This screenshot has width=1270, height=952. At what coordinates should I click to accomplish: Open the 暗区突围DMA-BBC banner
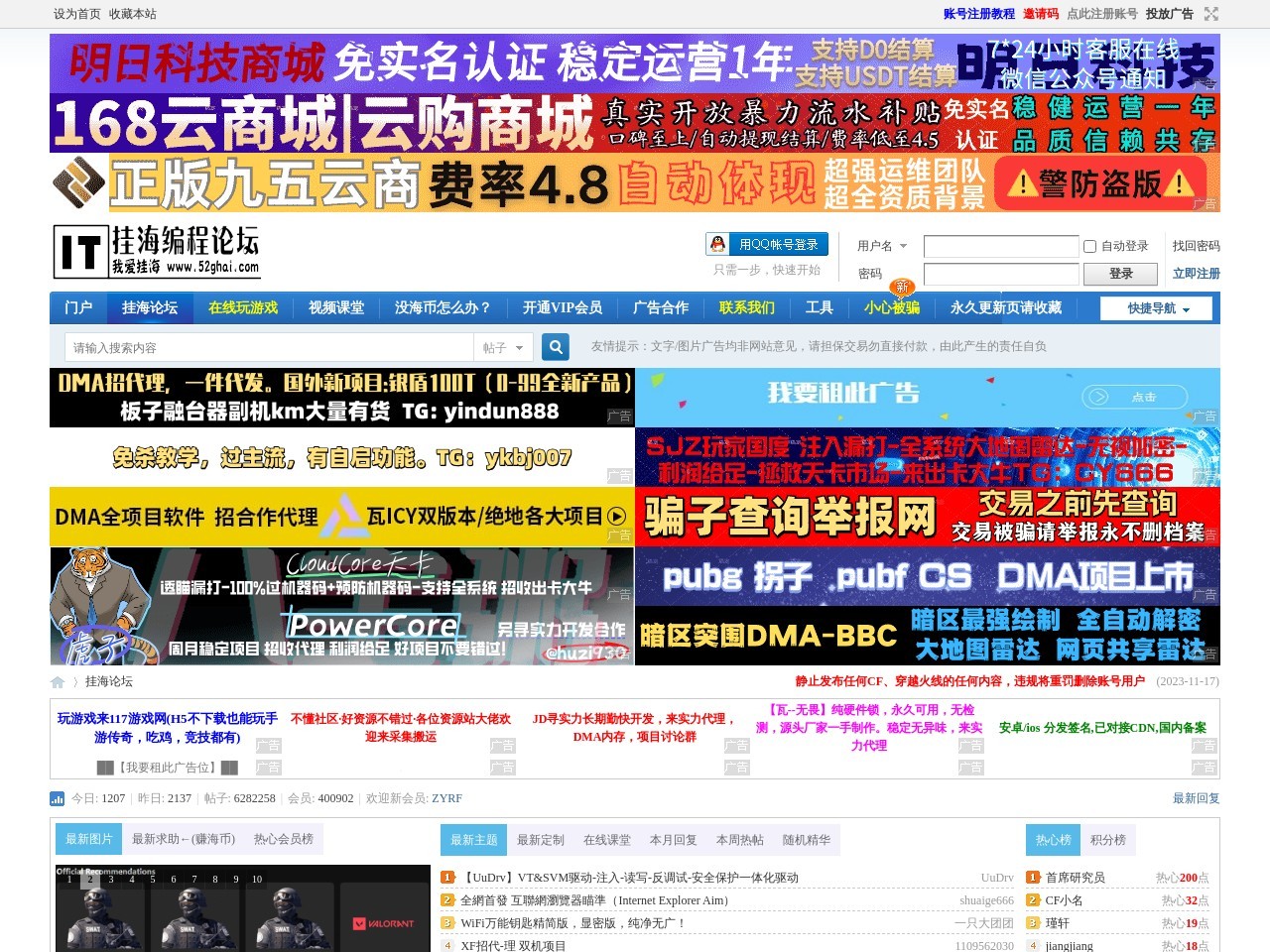coord(928,636)
